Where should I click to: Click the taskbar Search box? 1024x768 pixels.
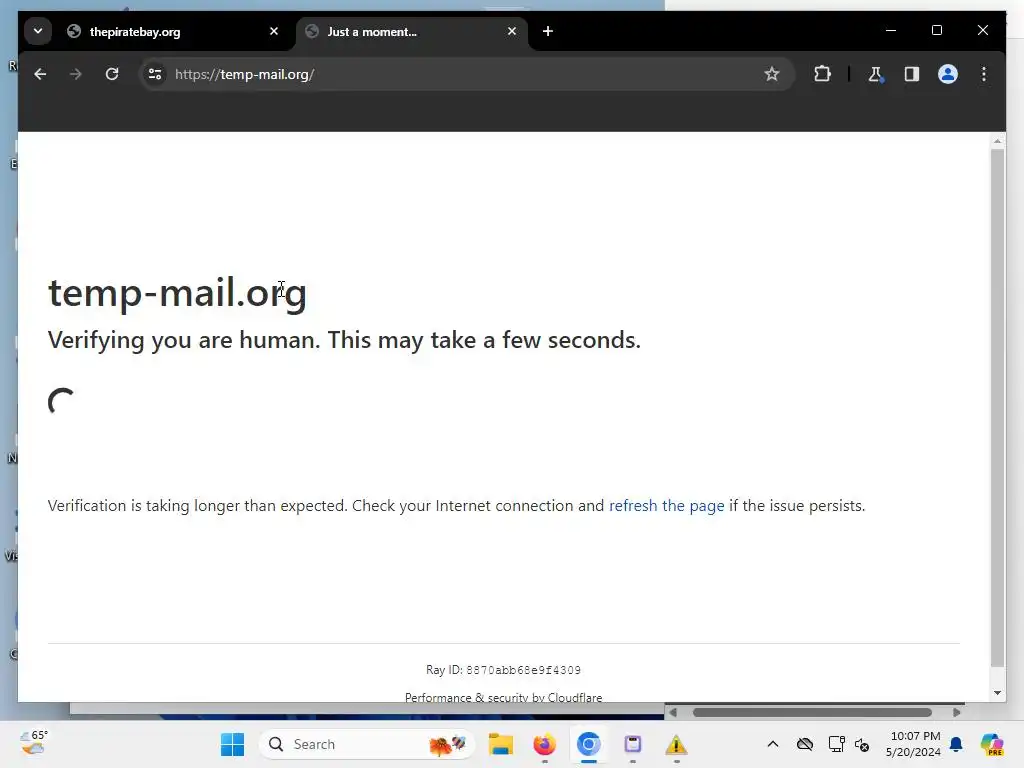[x=367, y=744]
